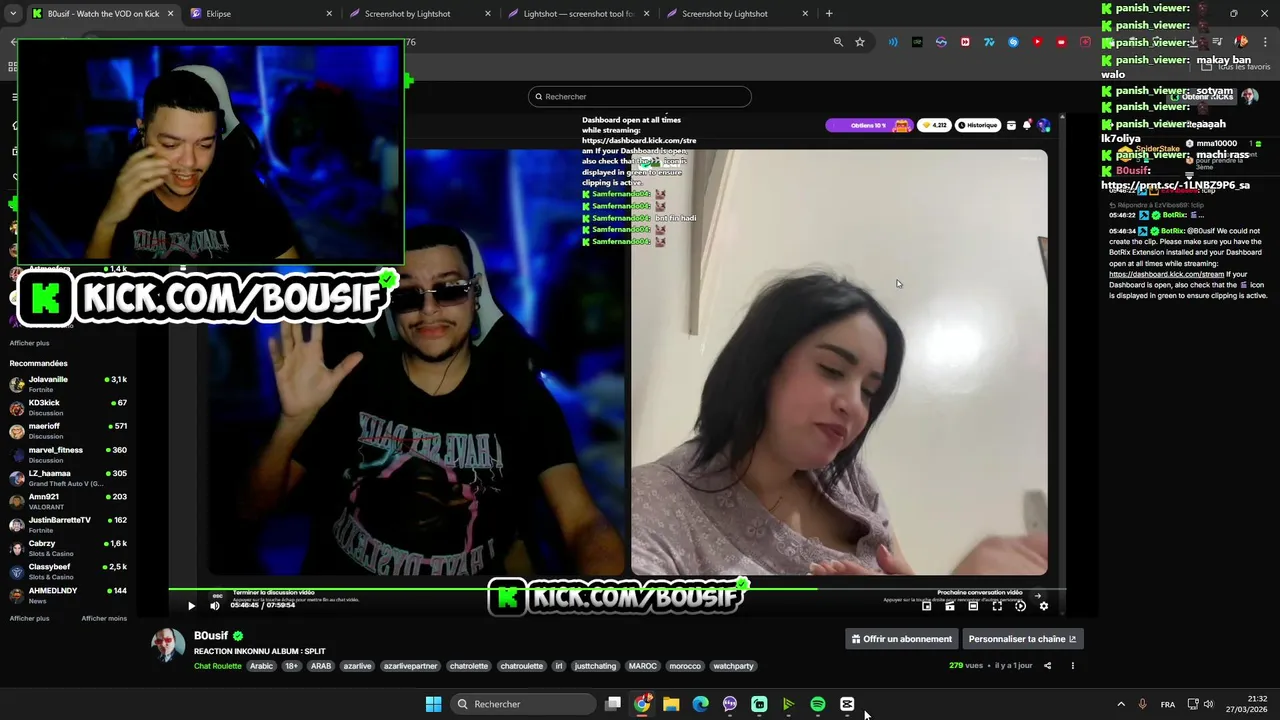Open File Explorer from the taskbar
The image size is (1280, 720).
pyautogui.click(x=671, y=704)
